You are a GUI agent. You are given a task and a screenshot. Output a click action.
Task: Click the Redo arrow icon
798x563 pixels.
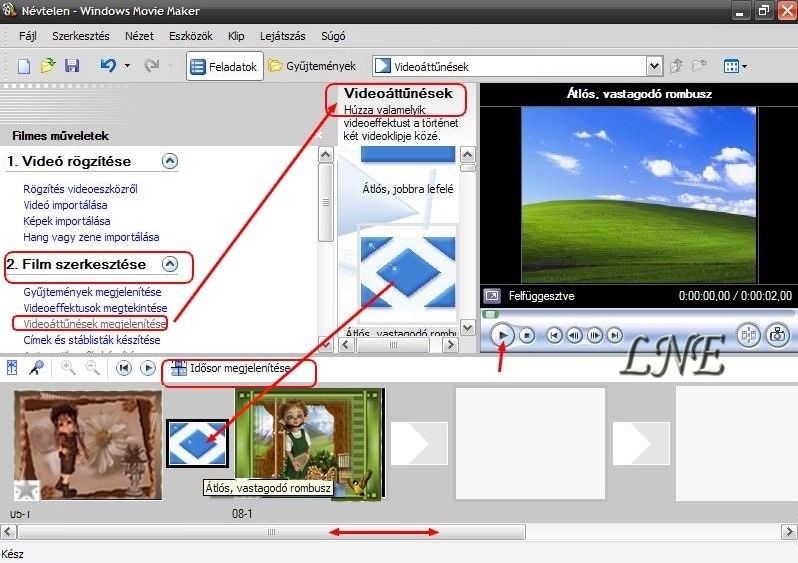(x=151, y=66)
